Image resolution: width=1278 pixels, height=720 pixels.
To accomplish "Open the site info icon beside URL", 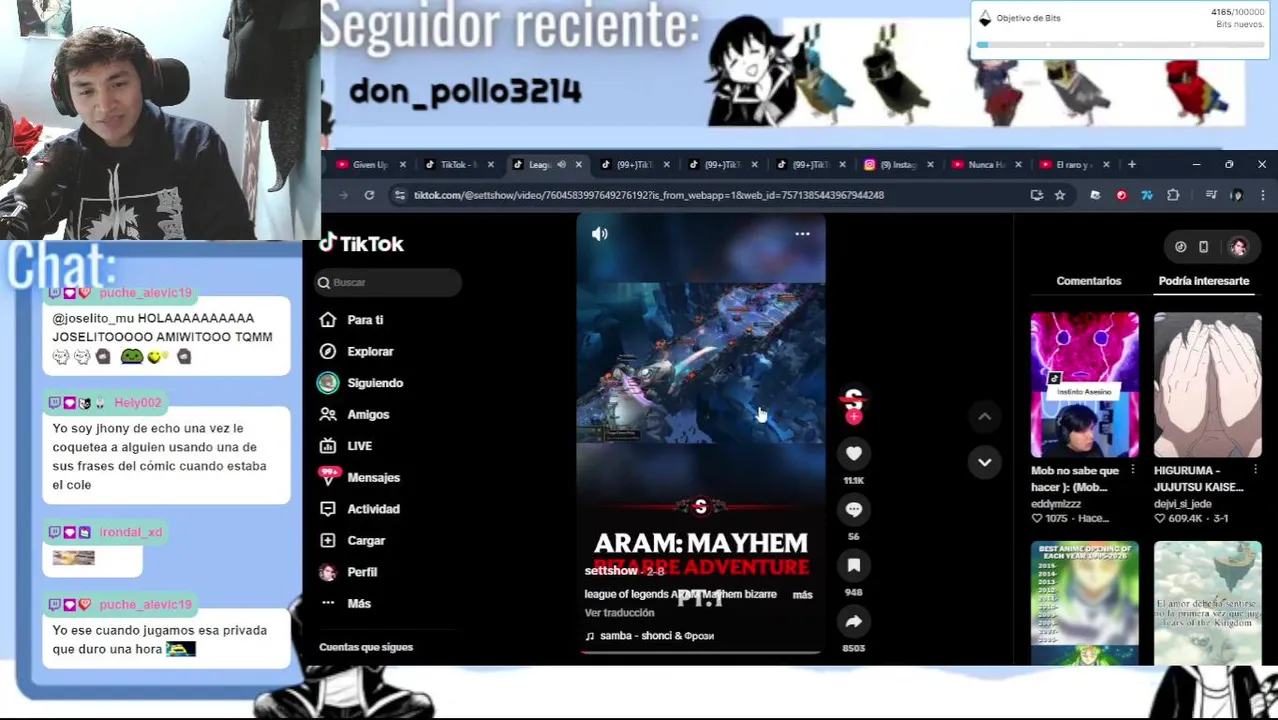I will (401, 196).
